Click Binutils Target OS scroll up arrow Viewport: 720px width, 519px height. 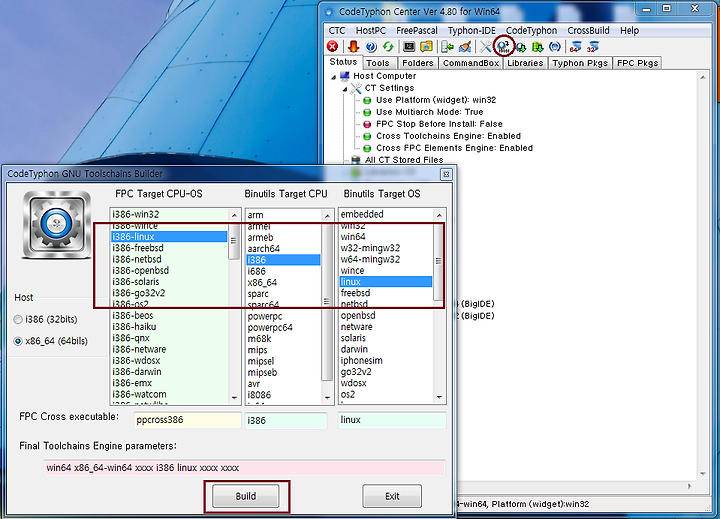click(x=439, y=215)
